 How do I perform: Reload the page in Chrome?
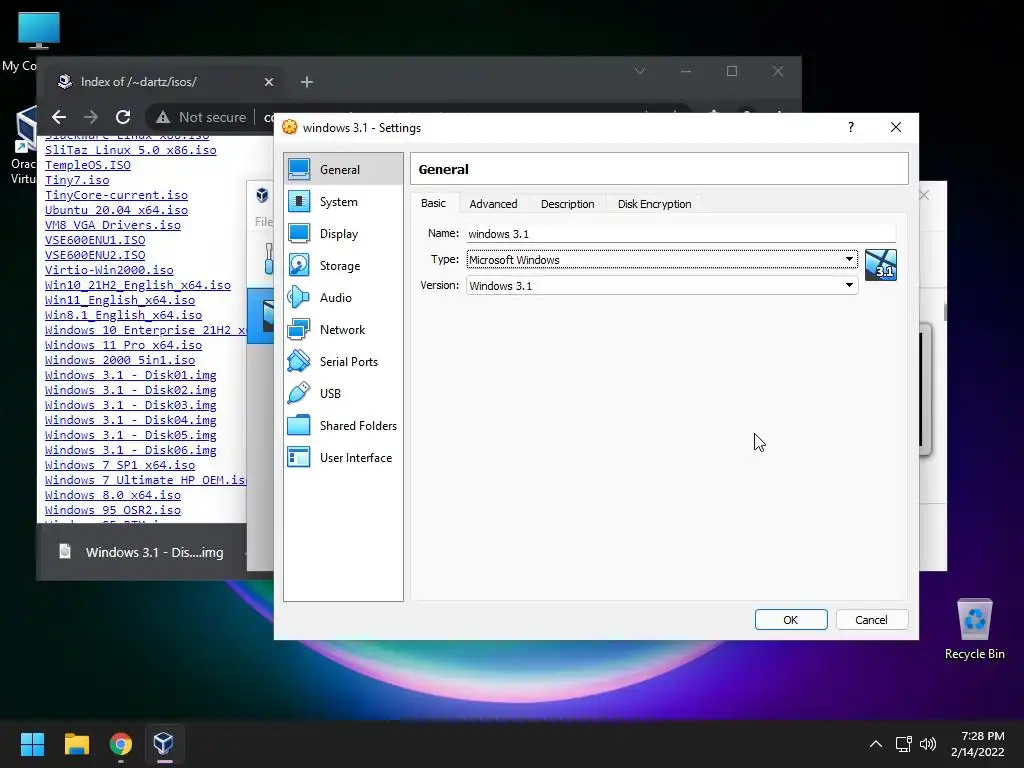(123, 117)
